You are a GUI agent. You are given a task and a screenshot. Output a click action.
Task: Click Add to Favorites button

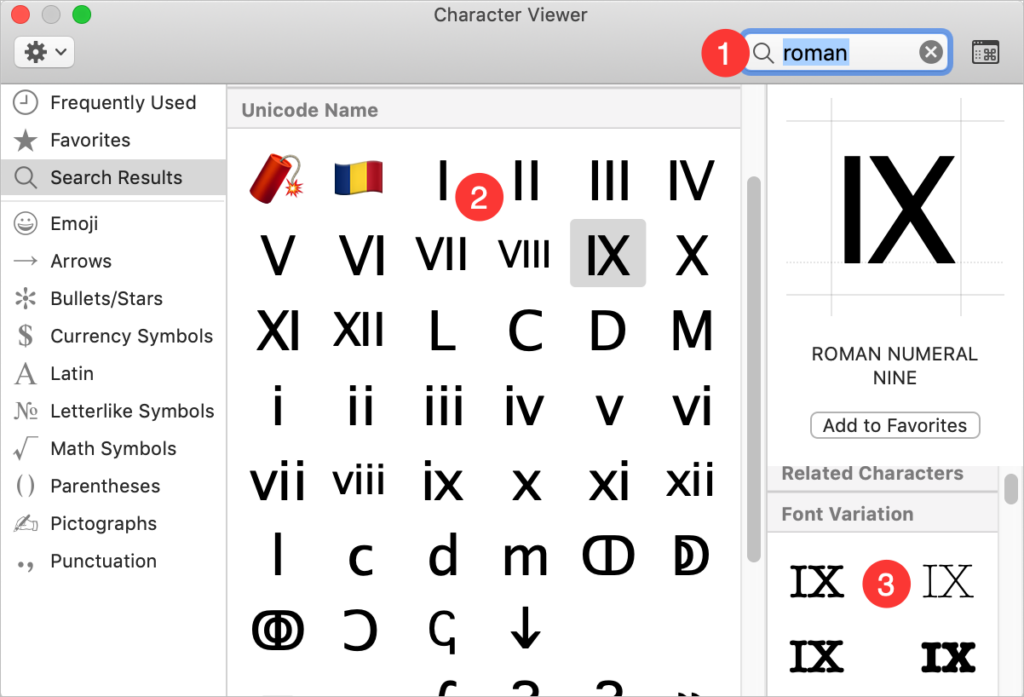point(895,425)
